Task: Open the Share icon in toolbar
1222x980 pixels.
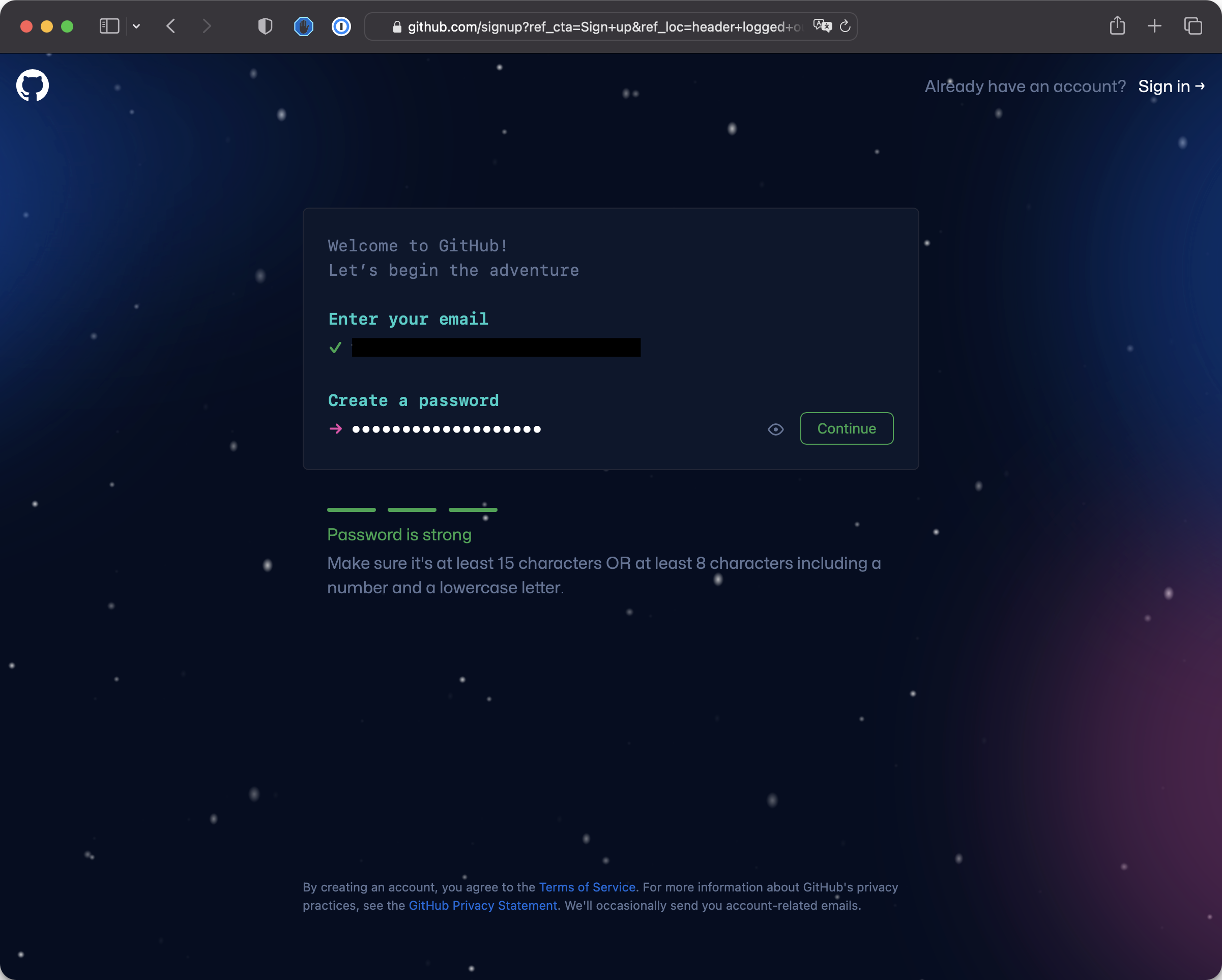Action: pyautogui.click(x=1117, y=26)
